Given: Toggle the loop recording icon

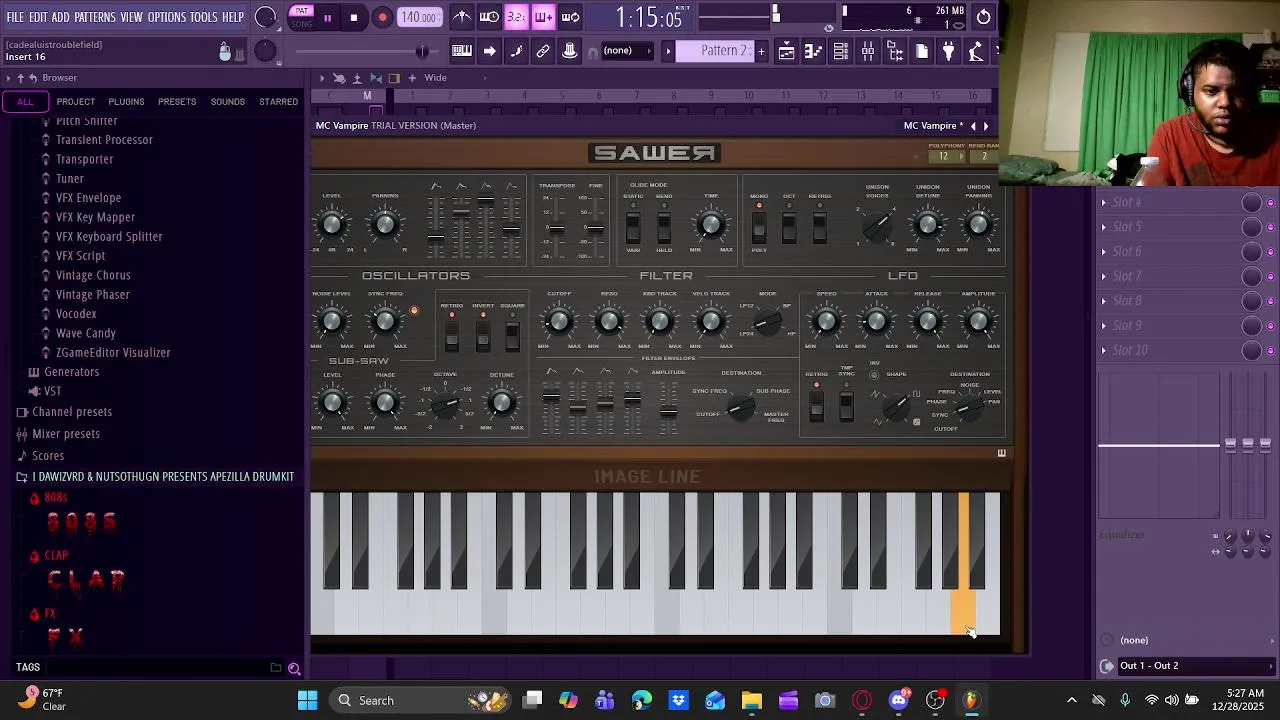Looking at the screenshot, I should point(570,17).
